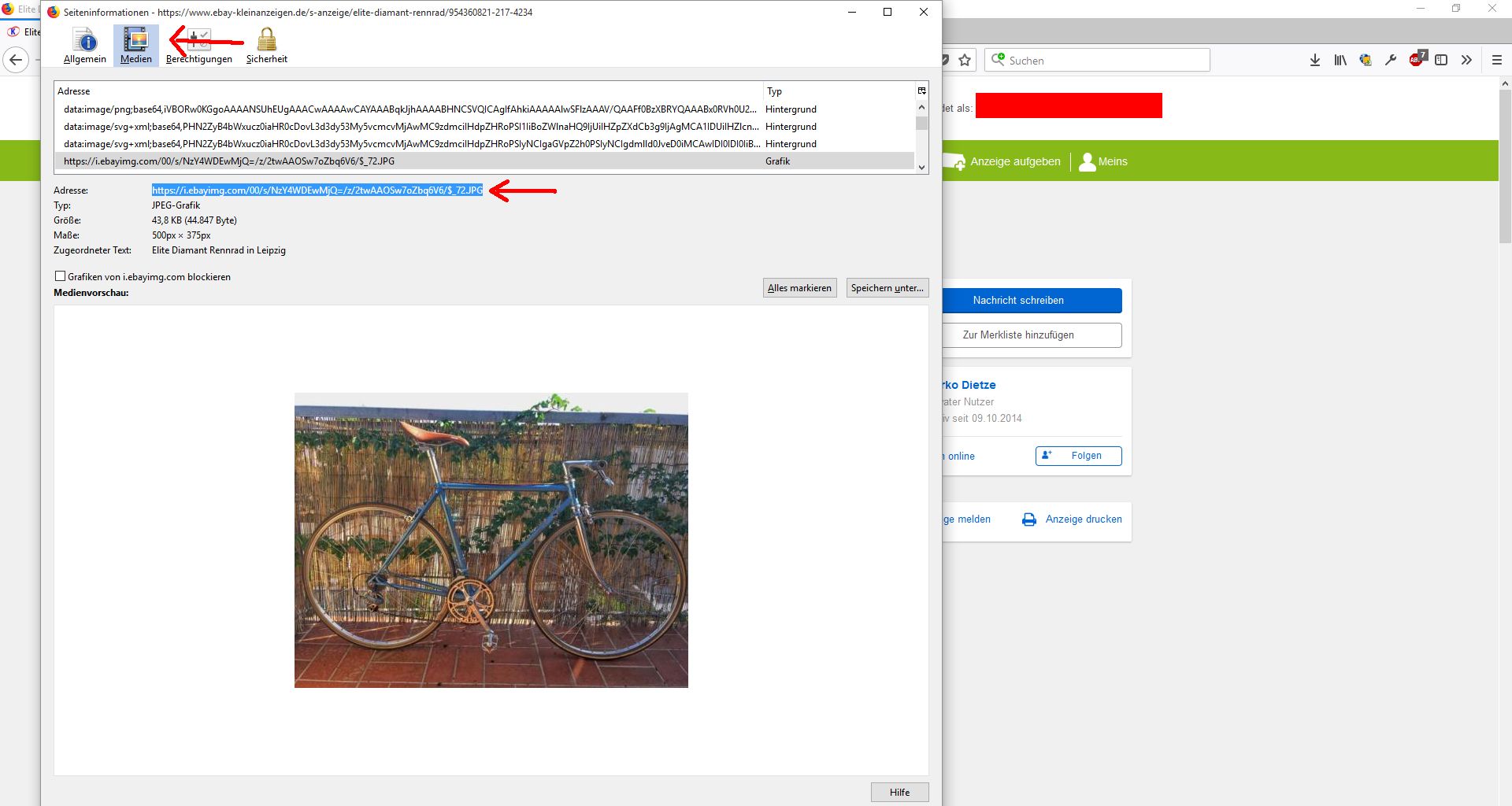Open the Firefox library icon
Viewport: 1512px width, 806px height.
pyautogui.click(x=1340, y=61)
